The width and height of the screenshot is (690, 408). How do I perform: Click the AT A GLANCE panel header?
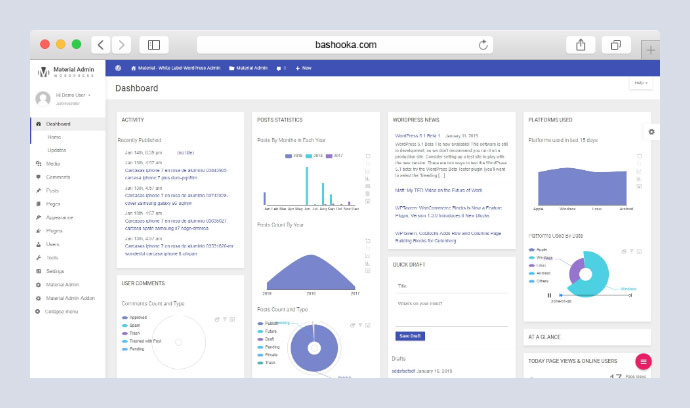(x=587, y=337)
